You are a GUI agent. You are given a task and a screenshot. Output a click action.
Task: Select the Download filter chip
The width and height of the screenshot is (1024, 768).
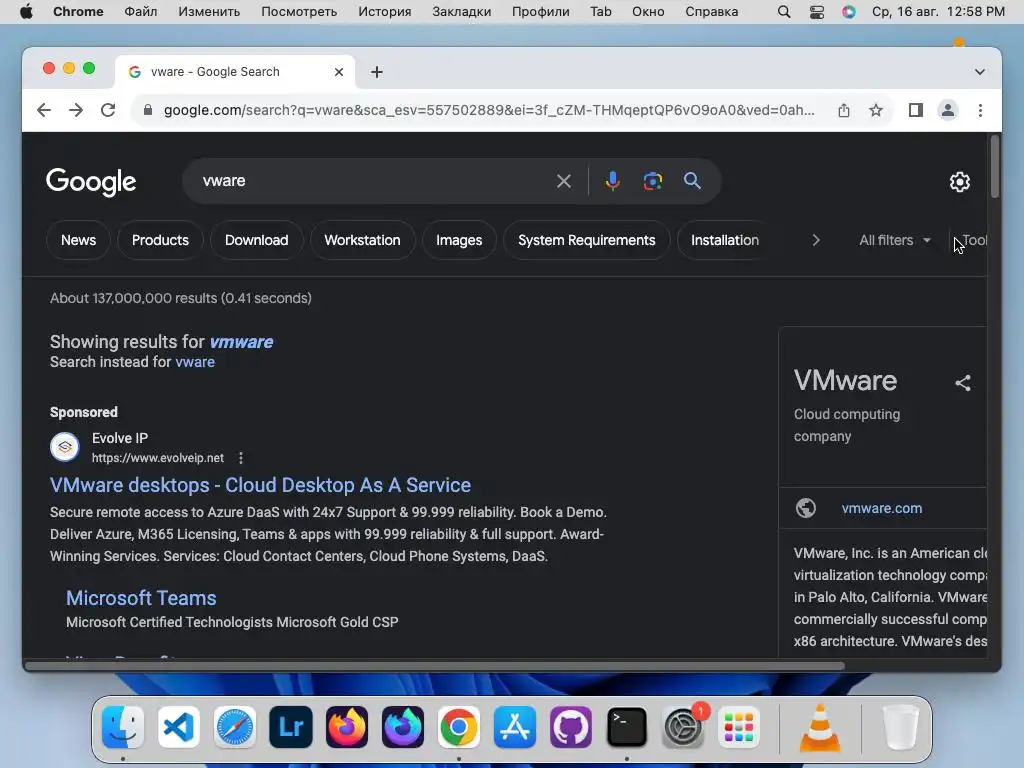[257, 240]
